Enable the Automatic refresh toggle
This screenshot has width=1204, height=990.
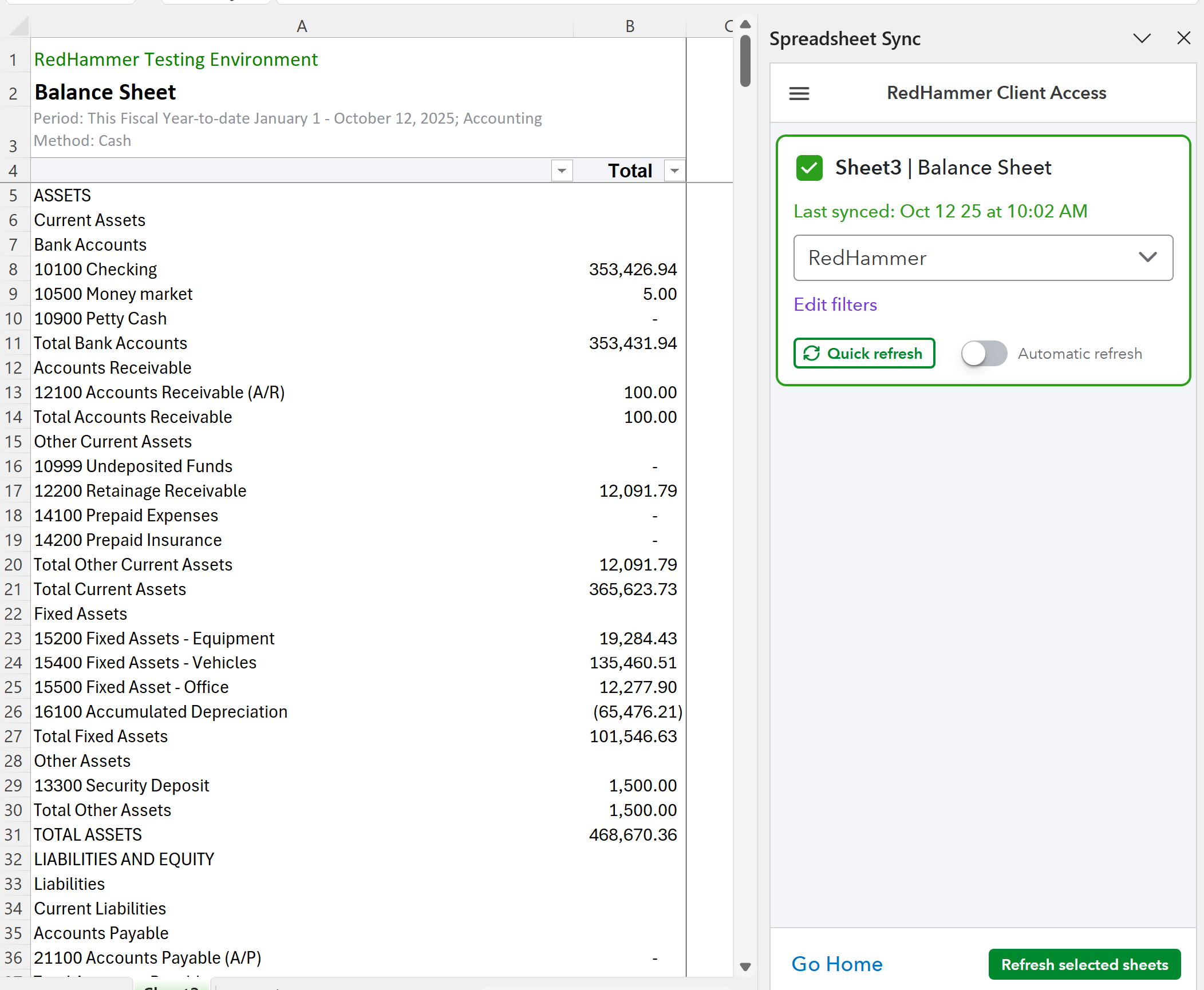tap(984, 353)
